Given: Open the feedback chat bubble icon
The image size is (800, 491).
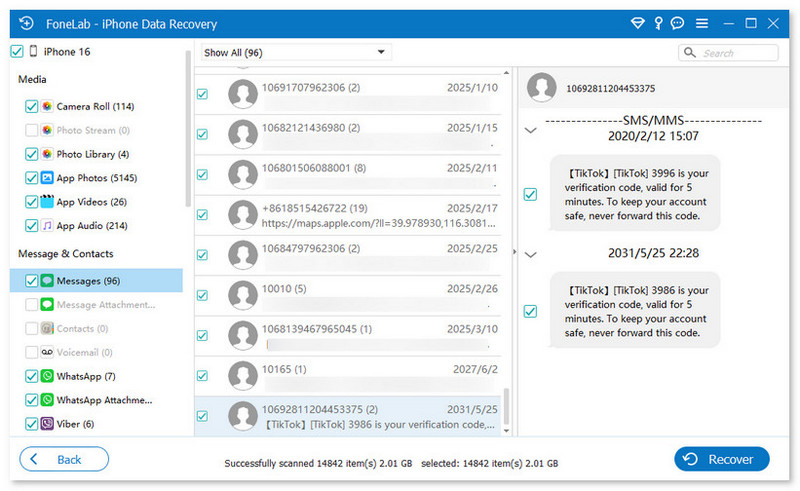Looking at the screenshot, I should [x=677, y=23].
